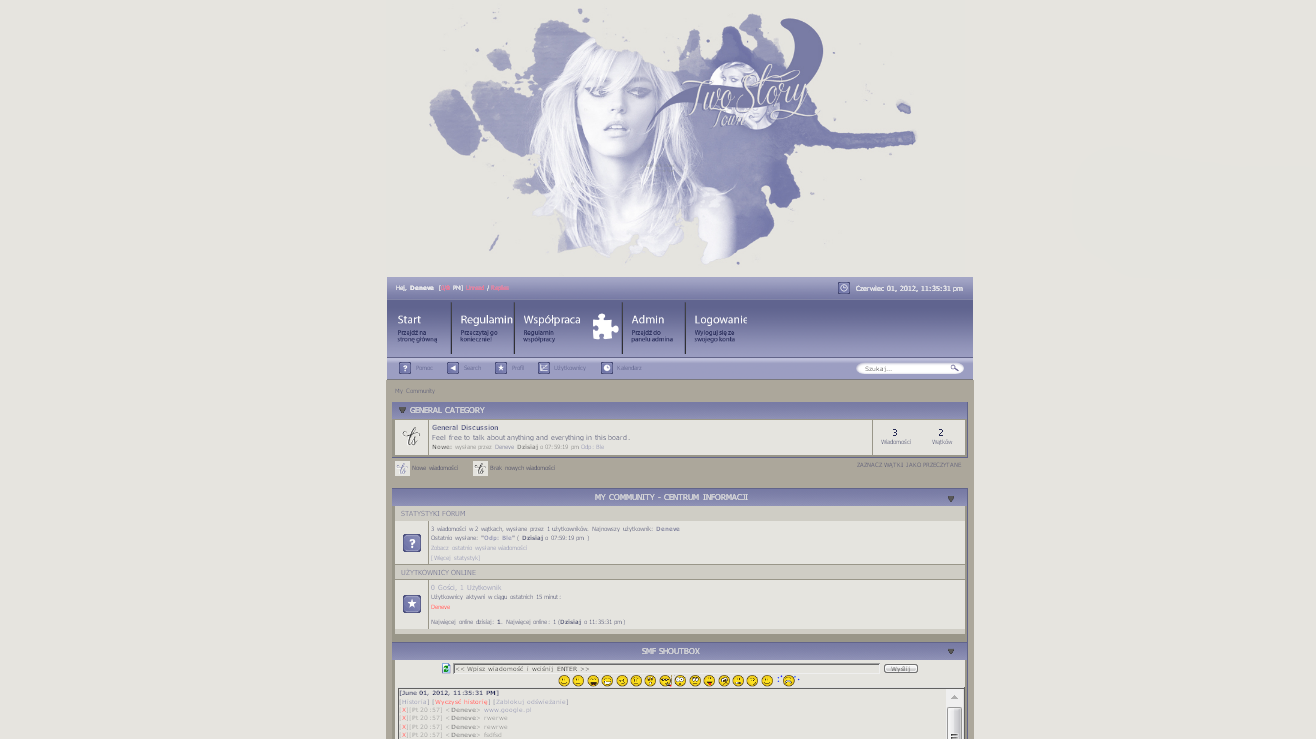Image resolution: width=1316 pixels, height=739 pixels.
Task: Click the General Discussion board icon
Action: pos(411,437)
